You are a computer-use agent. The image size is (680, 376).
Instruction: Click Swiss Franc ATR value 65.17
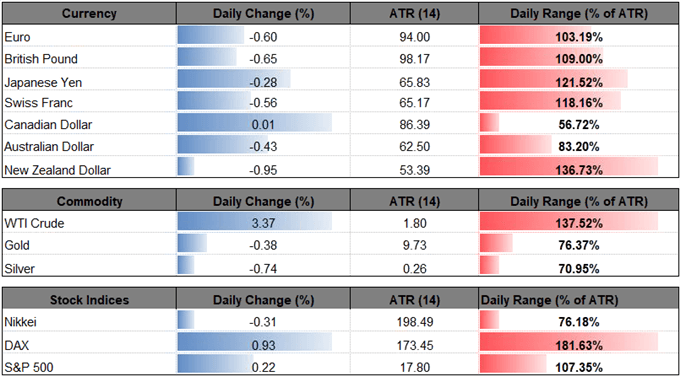click(415, 103)
